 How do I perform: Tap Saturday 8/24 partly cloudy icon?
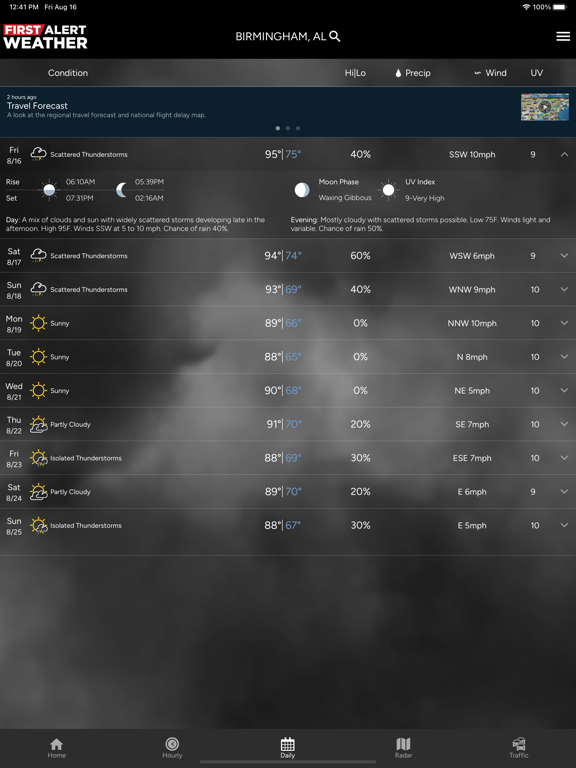(x=39, y=492)
